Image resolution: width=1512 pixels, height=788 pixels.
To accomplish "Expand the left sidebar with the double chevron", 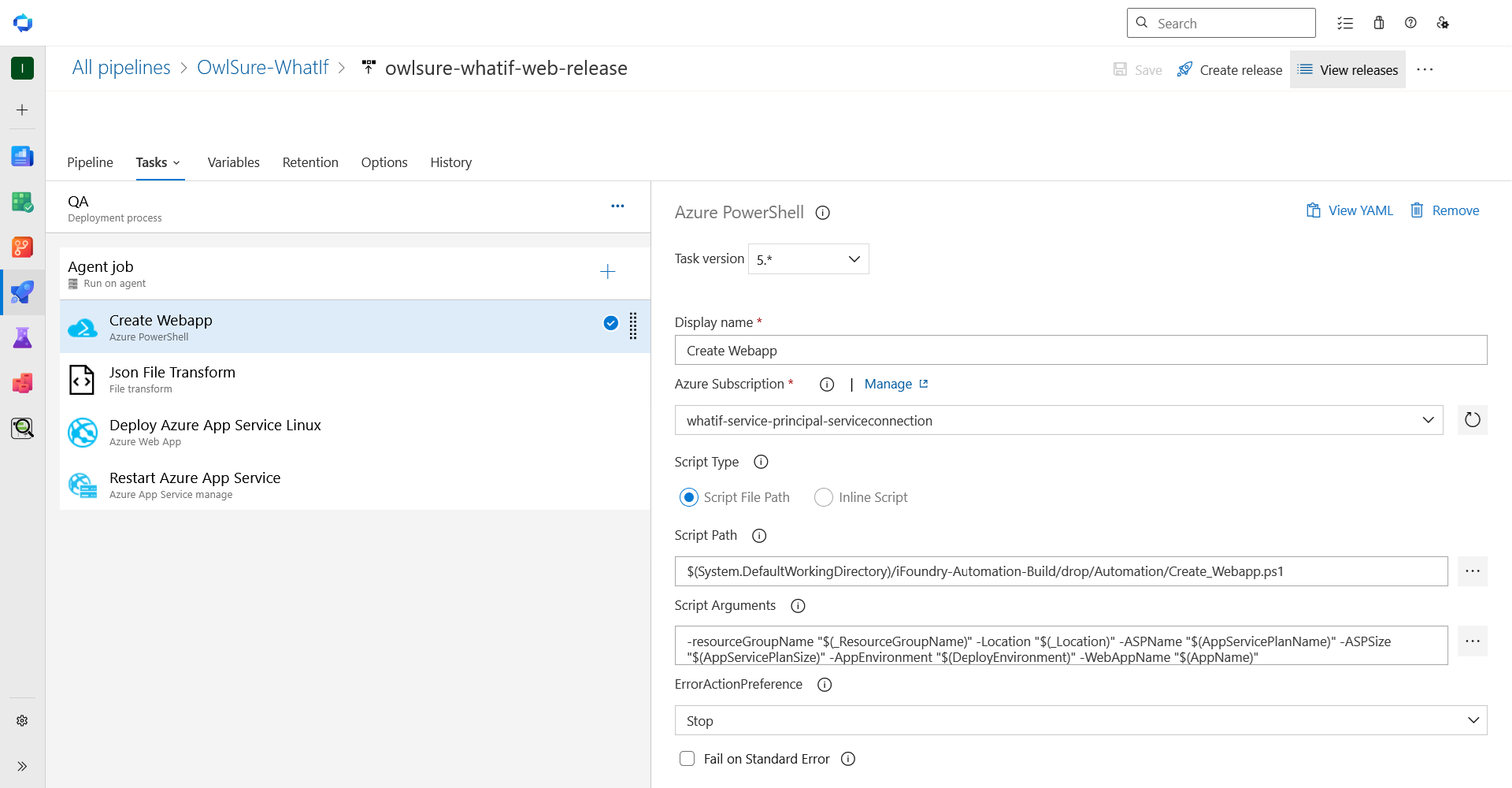I will point(22,766).
